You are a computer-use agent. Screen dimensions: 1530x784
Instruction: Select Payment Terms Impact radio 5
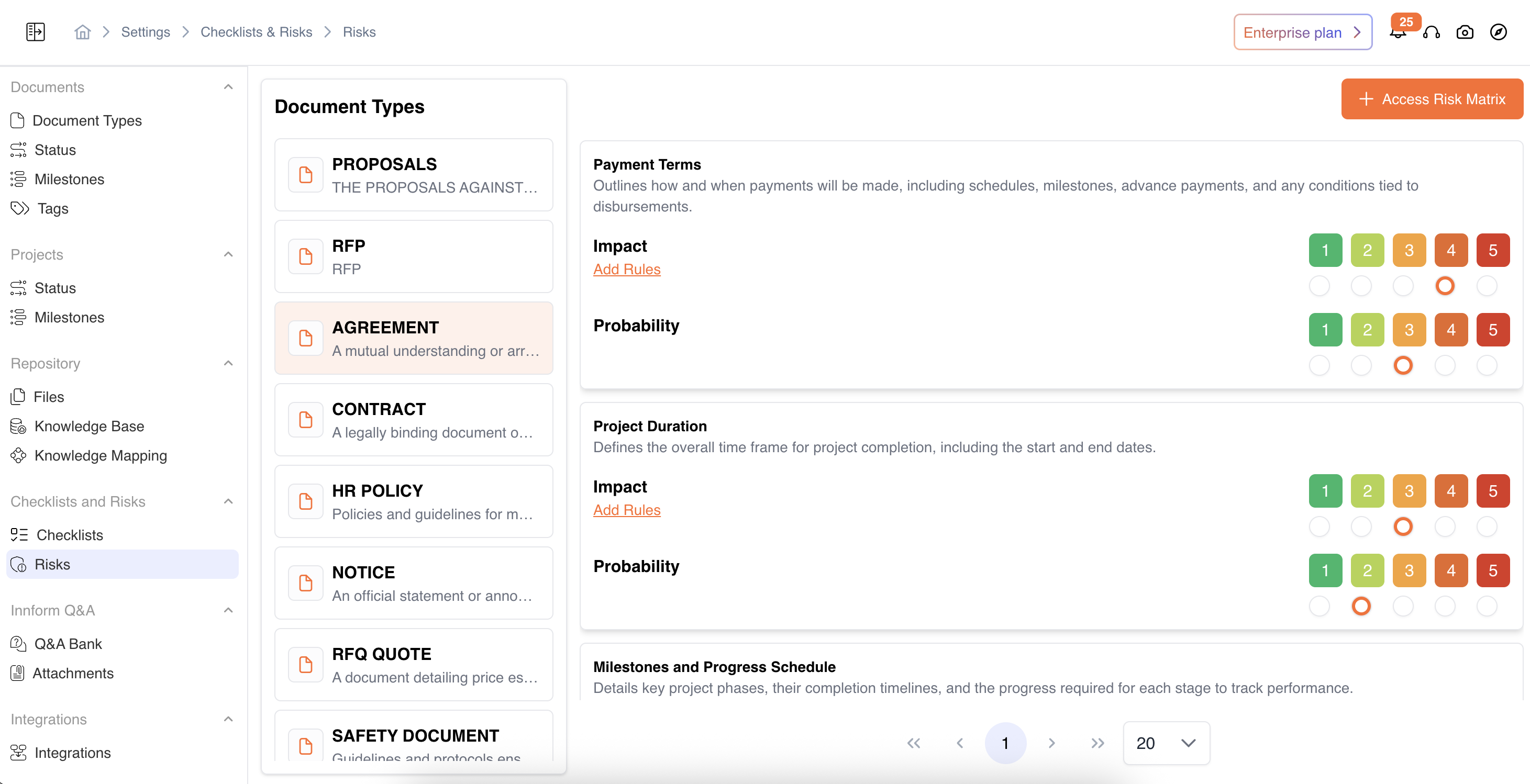pyautogui.click(x=1487, y=286)
